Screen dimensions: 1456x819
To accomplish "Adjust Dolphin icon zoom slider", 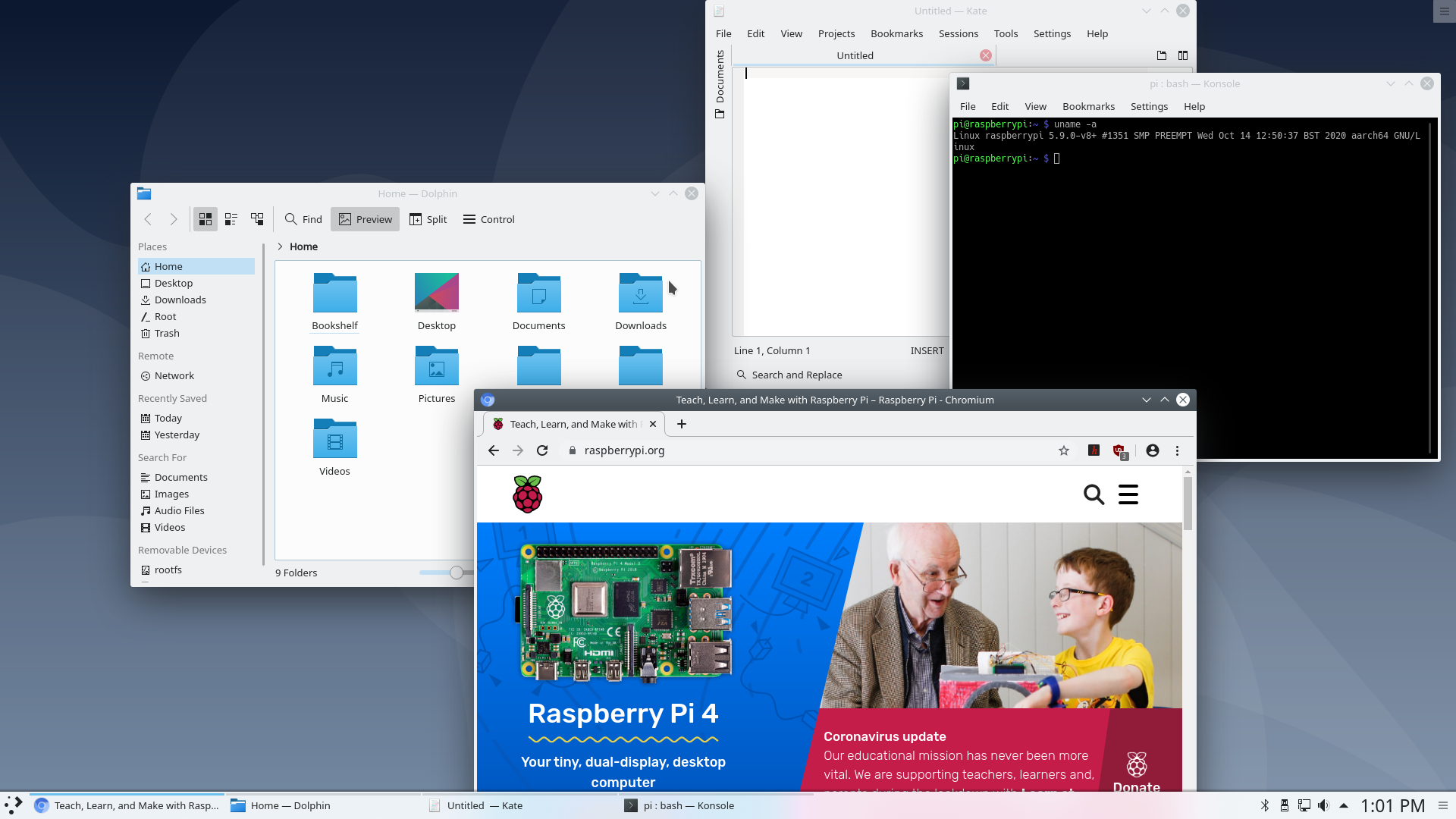I will coord(456,573).
